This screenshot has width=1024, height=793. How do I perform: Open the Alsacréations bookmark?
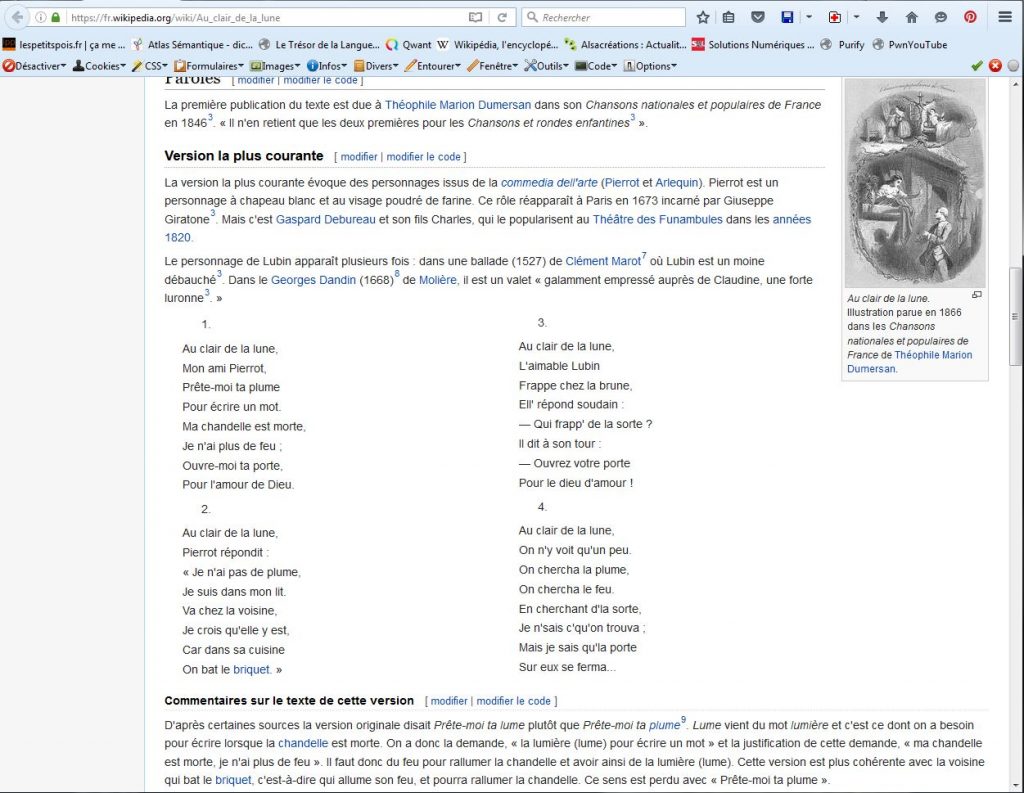click(x=626, y=44)
